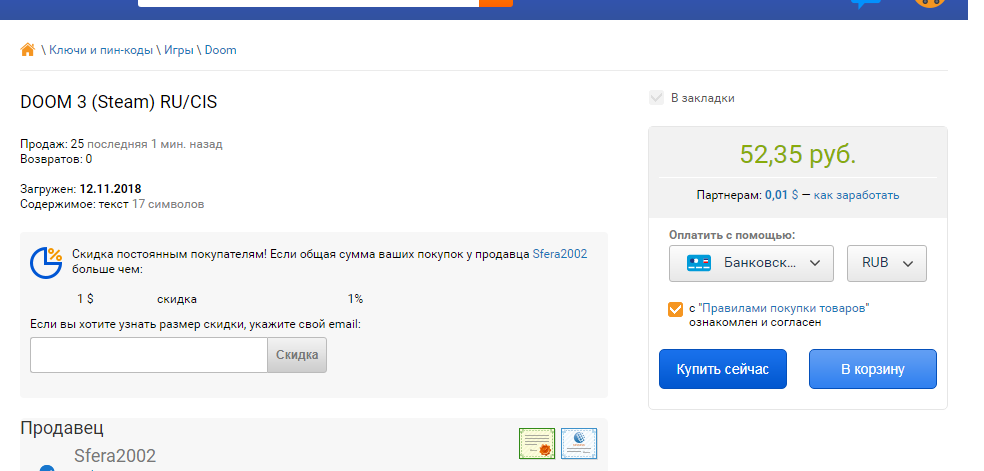Click the upload date '12.11.2018'
984x471 pixels.
(110, 189)
